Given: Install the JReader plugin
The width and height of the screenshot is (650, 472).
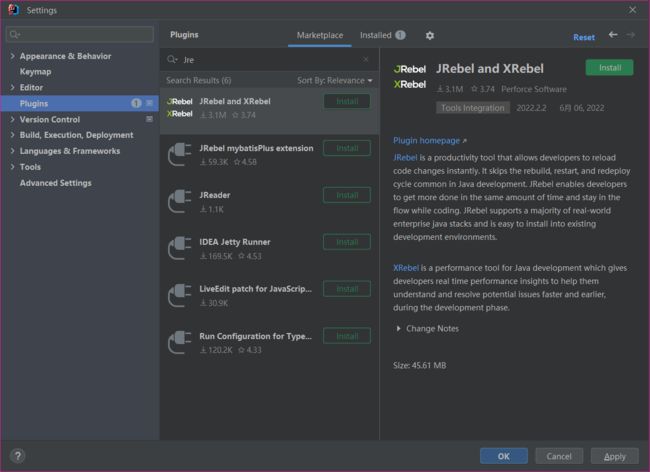Looking at the screenshot, I should 347,195.
